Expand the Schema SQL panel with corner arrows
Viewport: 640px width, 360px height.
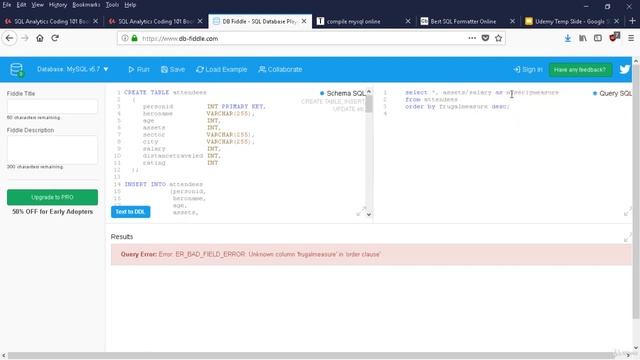click(x=361, y=212)
